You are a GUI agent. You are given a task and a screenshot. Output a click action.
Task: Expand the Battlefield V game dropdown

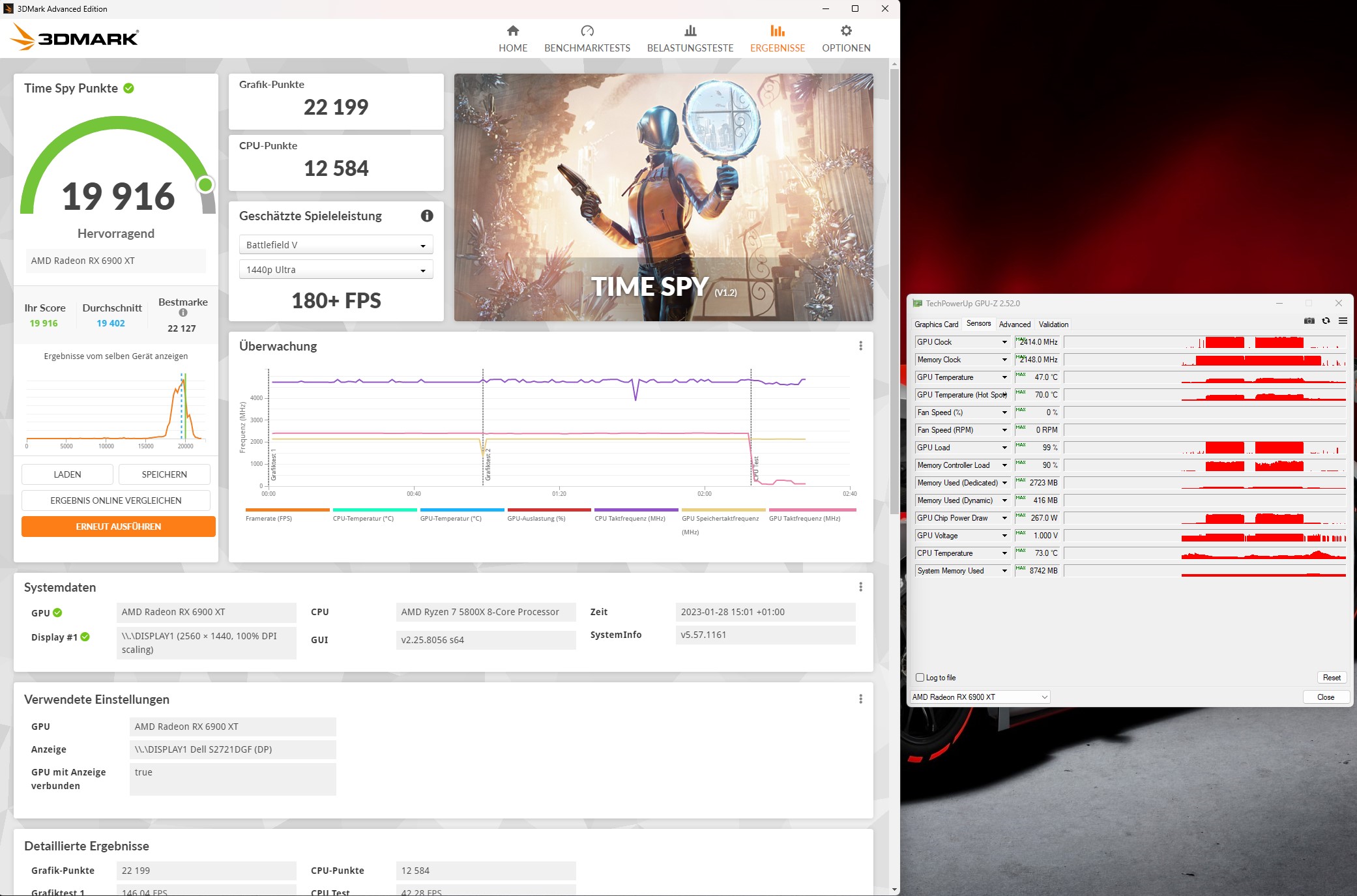[336, 245]
